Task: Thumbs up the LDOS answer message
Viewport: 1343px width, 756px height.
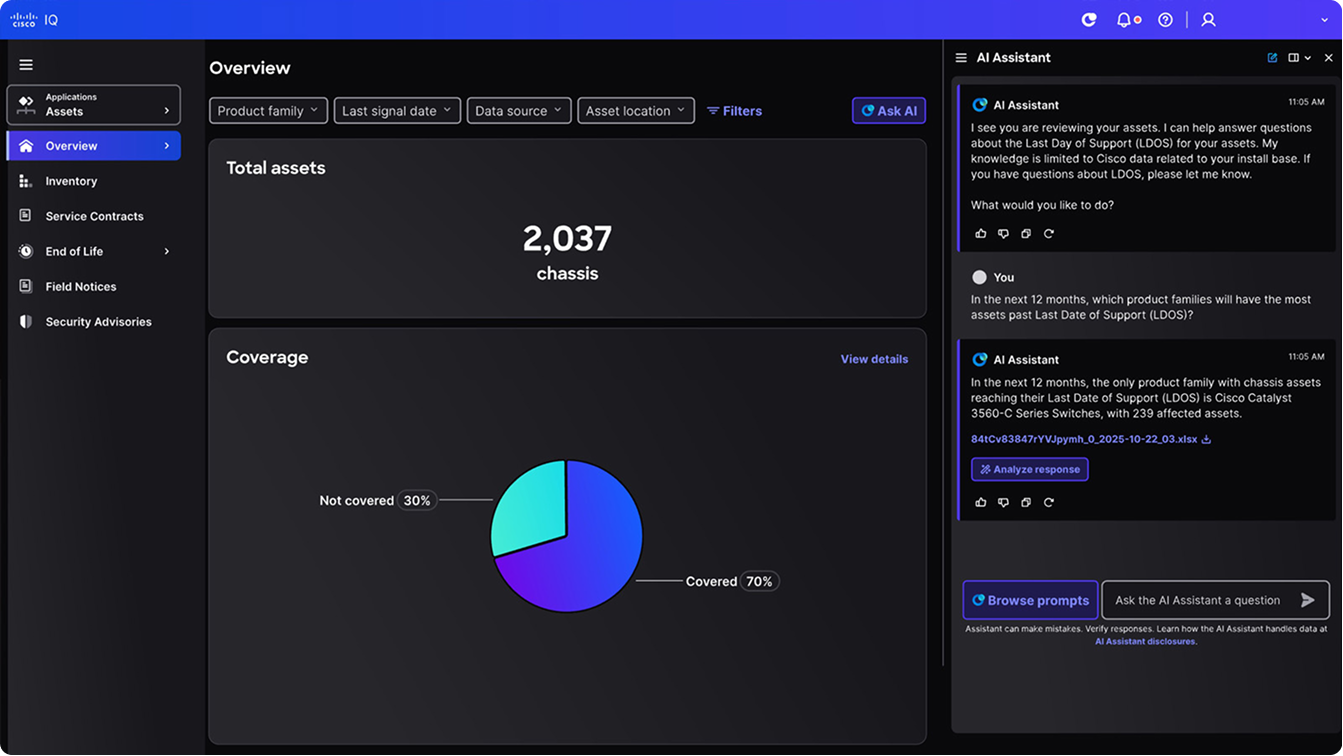Action: pos(981,502)
